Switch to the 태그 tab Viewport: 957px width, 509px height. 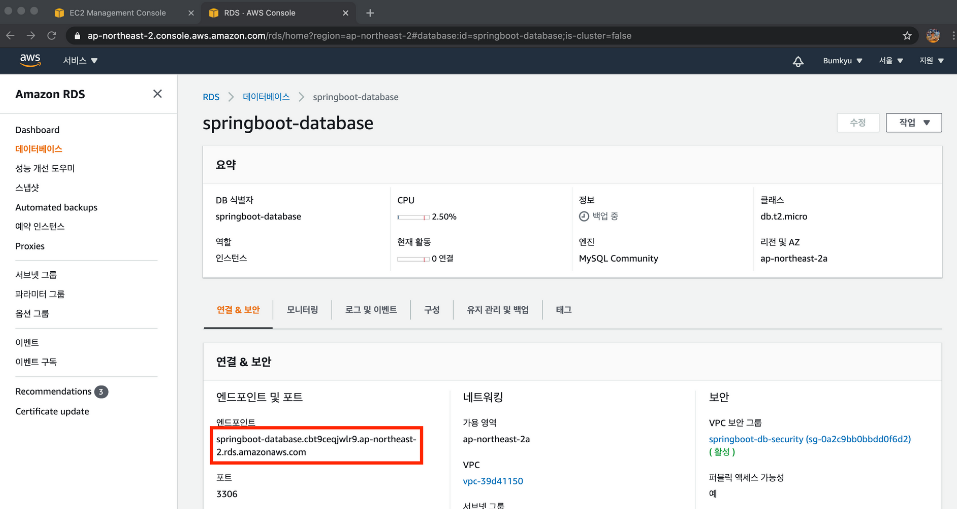pyautogui.click(x=563, y=310)
